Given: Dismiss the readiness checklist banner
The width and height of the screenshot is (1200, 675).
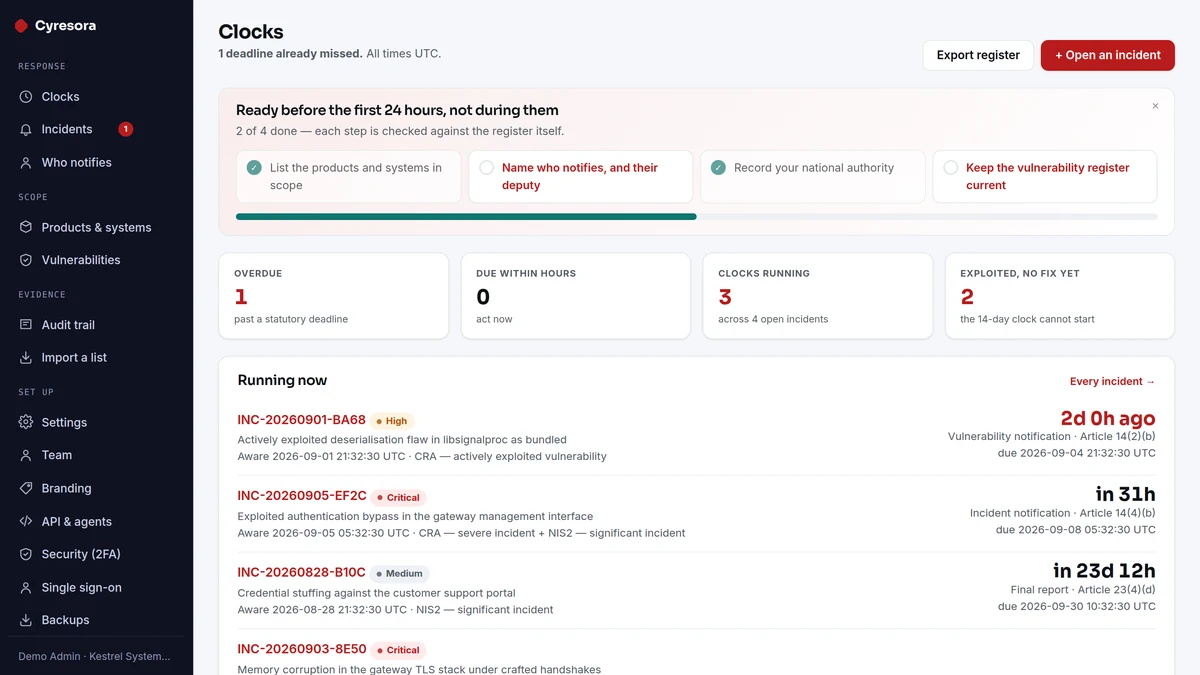Looking at the screenshot, I should point(1155,106).
